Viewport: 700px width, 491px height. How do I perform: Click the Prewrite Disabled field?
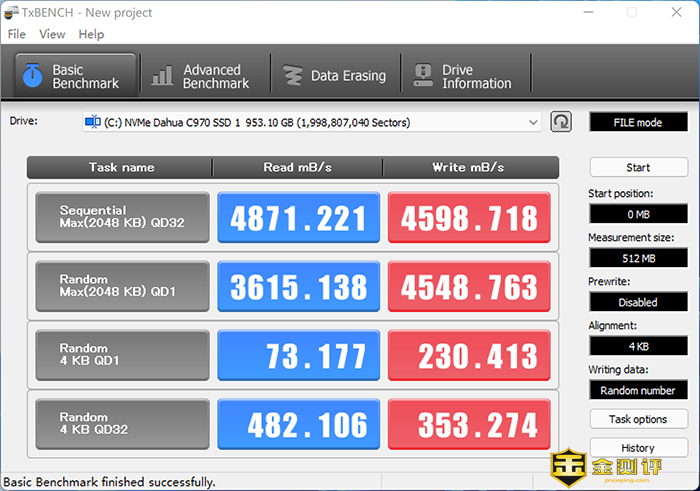(x=638, y=302)
